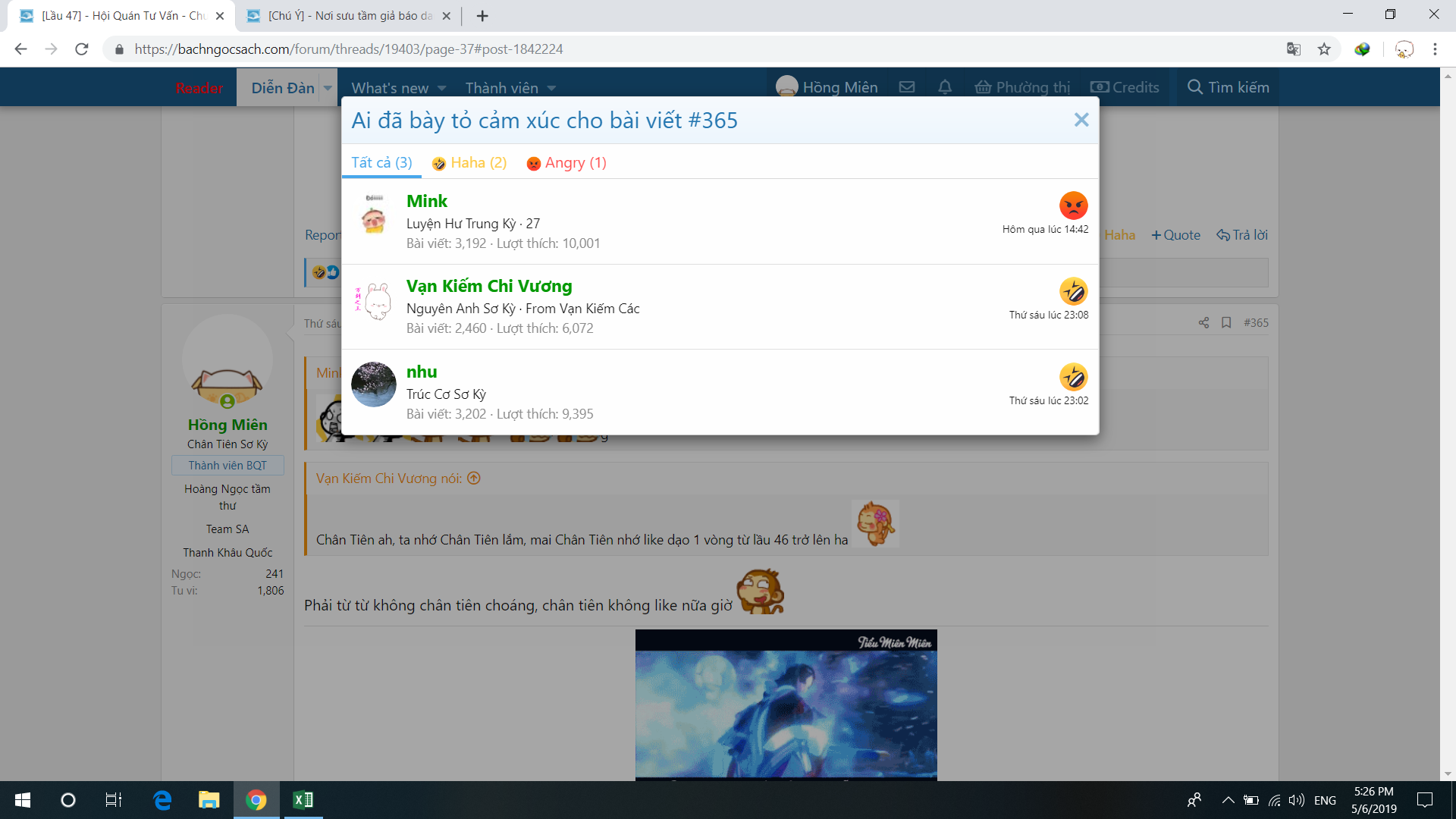Image resolution: width=1456 pixels, height=819 pixels.
Task: Open the inbox envelope icon
Action: pos(907,87)
